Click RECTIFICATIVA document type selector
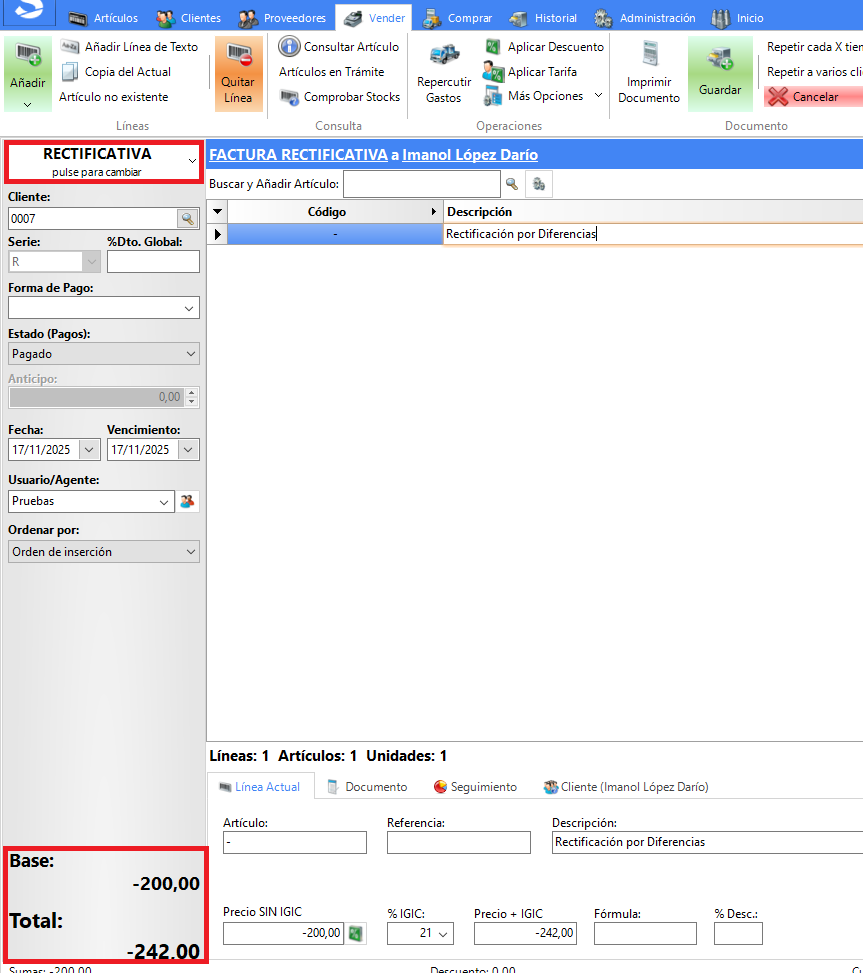Viewport: 863px width, 973px height. [x=103, y=161]
